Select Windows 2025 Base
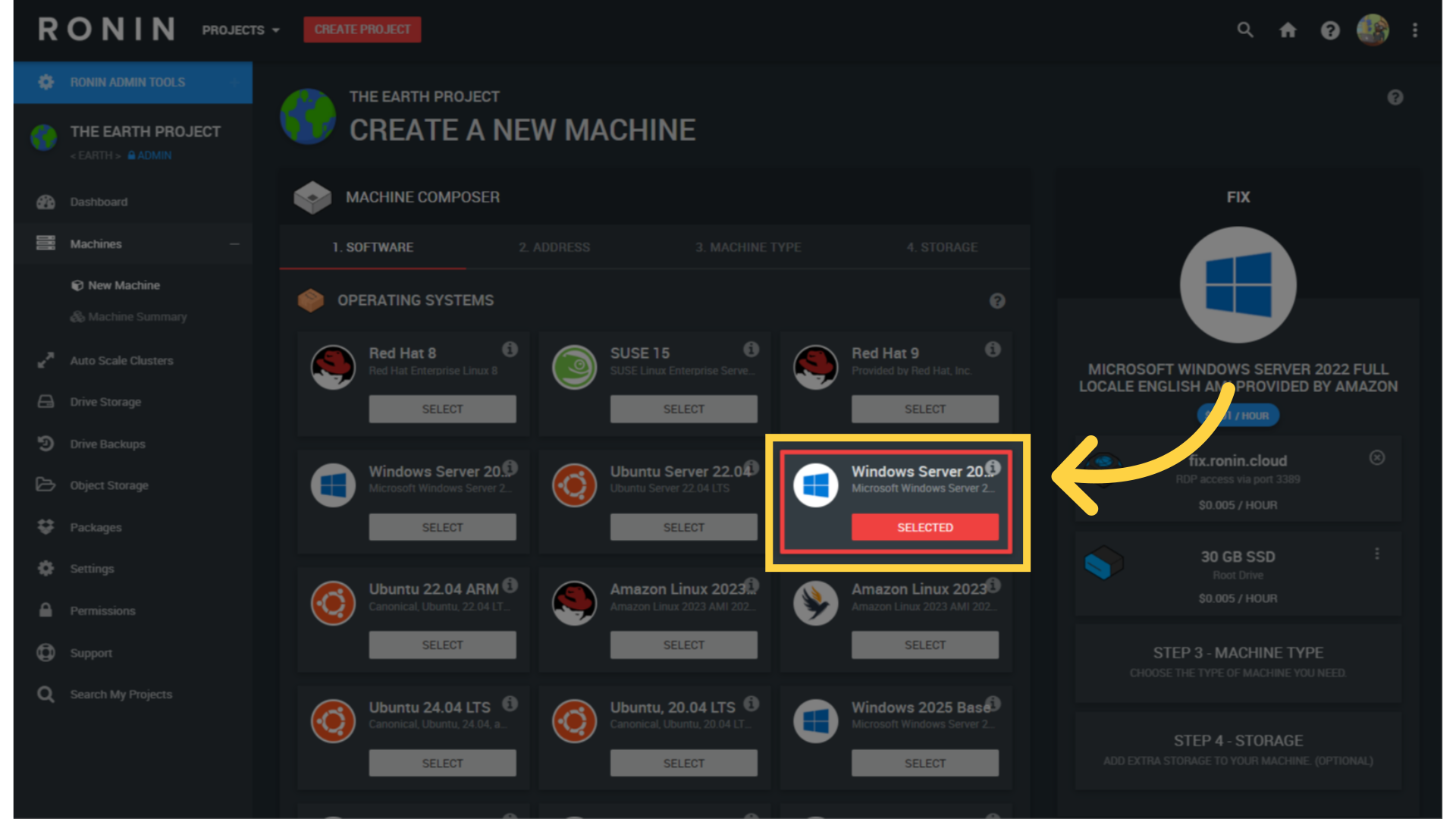 pyautogui.click(x=924, y=763)
